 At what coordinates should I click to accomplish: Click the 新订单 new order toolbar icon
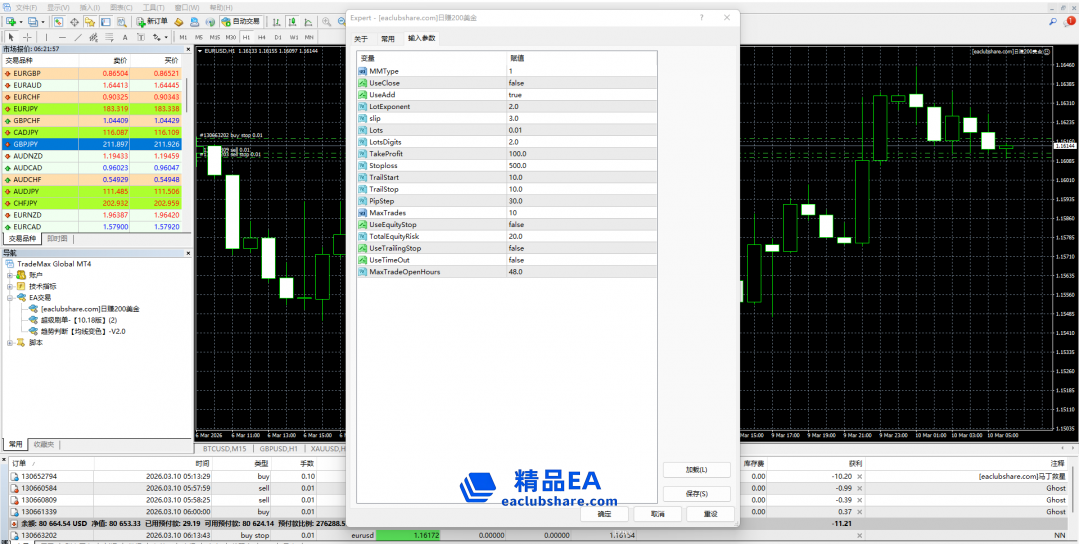pyautogui.click(x=150, y=21)
